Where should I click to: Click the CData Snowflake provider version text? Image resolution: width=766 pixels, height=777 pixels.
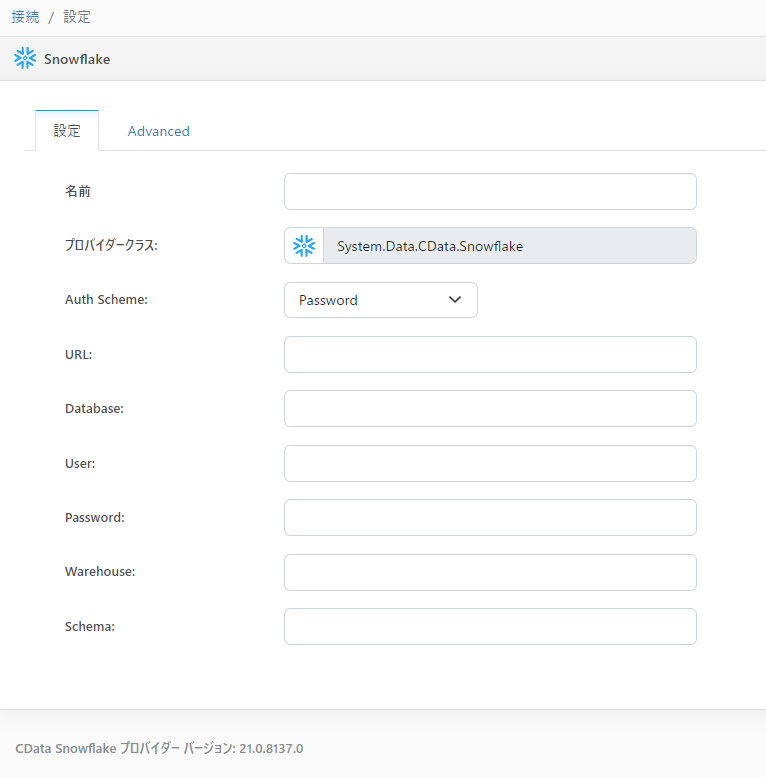(159, 748)
